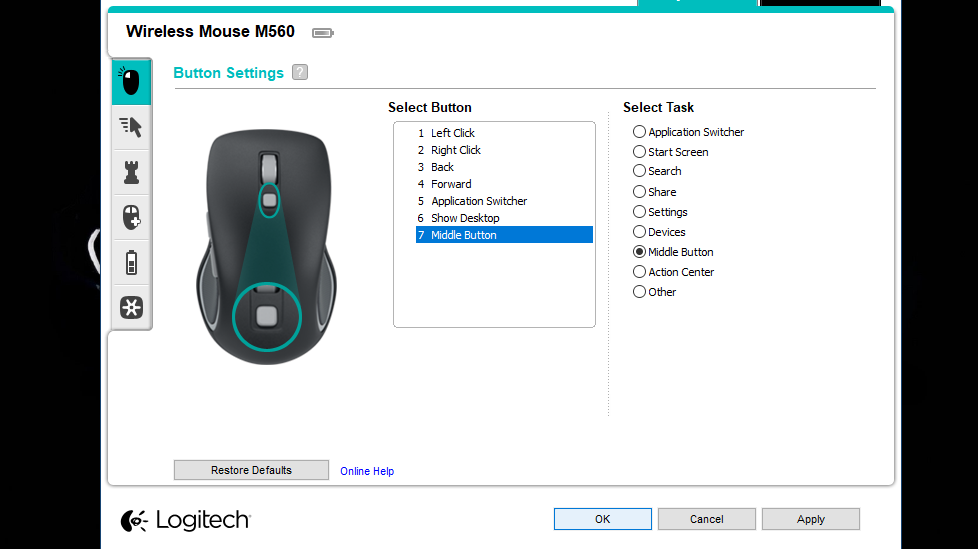Open the mouse-plus add device tab
The height and width of the screenshot is (549, 978).
coord(131,217)
